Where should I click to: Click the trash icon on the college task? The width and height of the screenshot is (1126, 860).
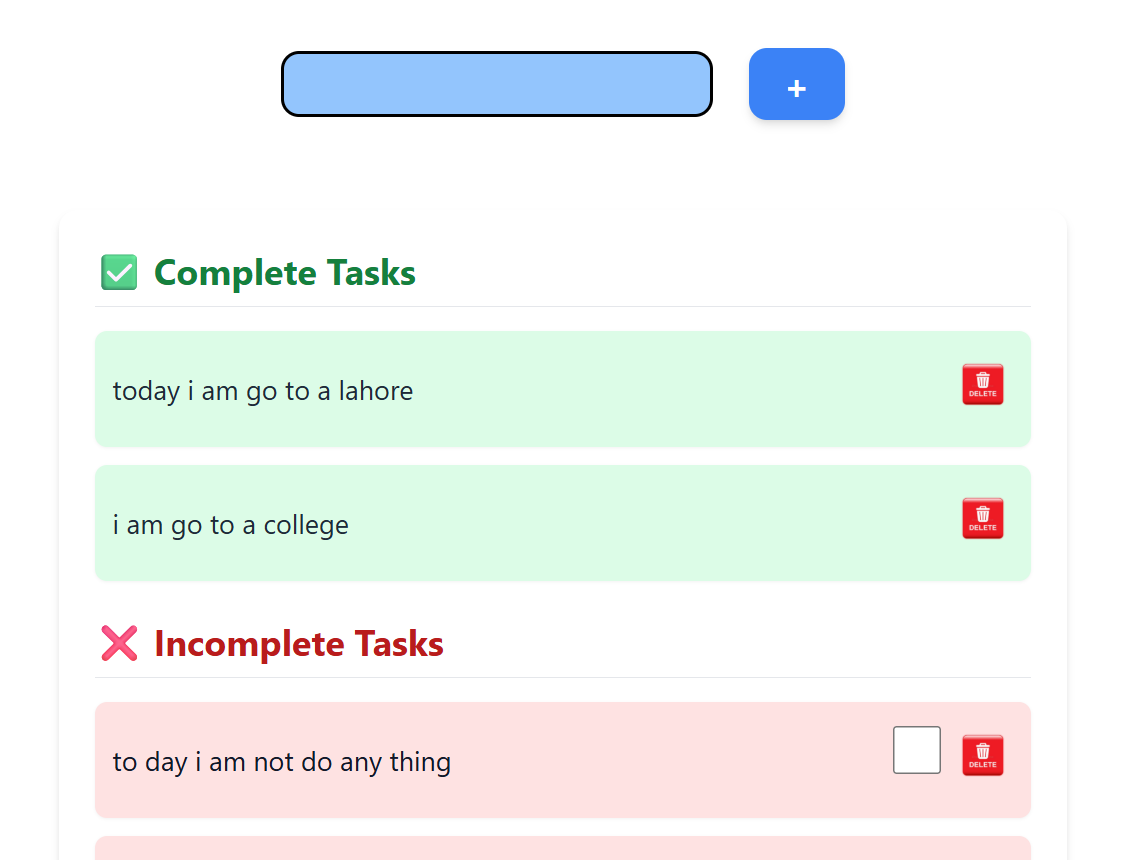point(982,518)
